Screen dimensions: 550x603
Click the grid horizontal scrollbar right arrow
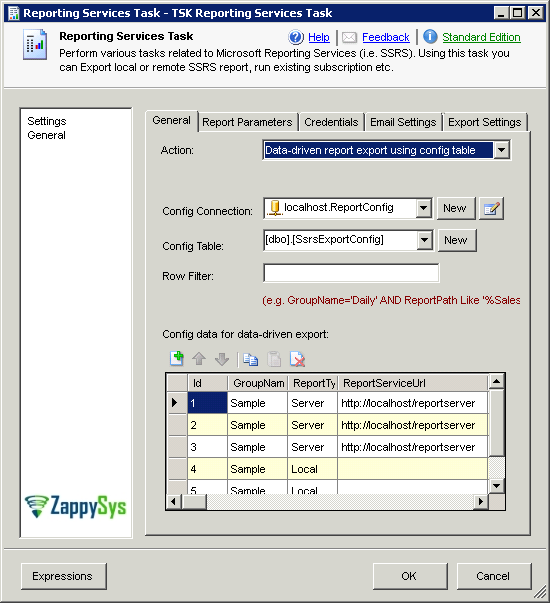coord(481,501)
